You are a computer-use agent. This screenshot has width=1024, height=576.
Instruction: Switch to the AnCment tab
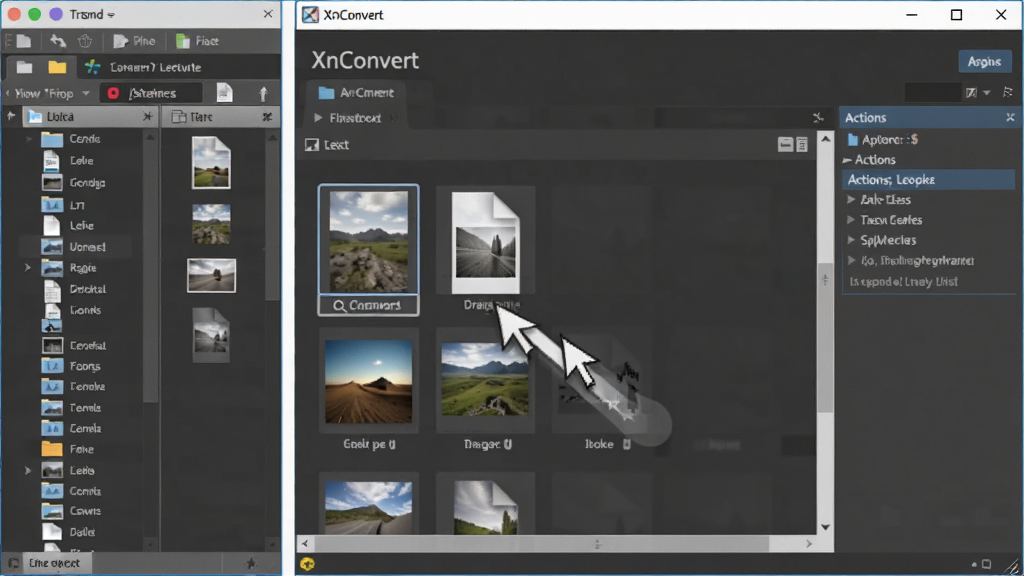click(356, 93)
